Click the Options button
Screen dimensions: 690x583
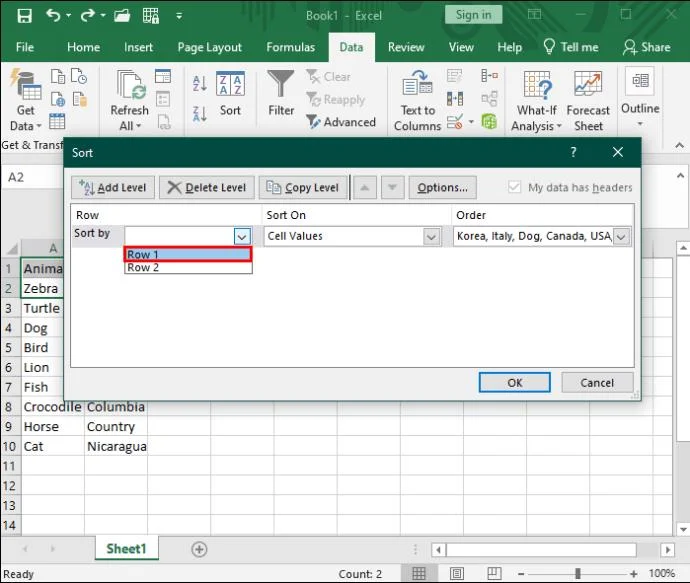[x=442, y=187]
